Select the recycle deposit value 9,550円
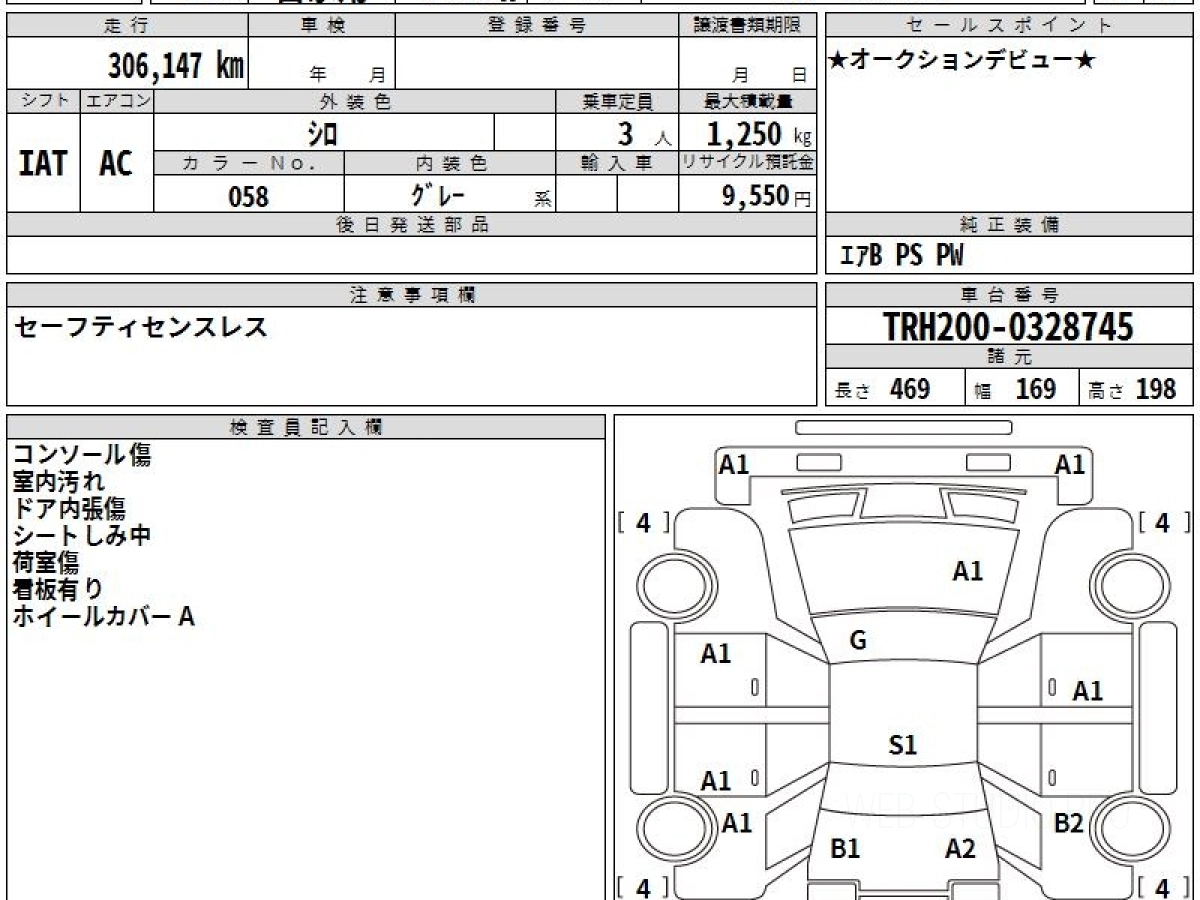Image resolution: width=1200 pixels, height=900 pixels. click(767, 196)
